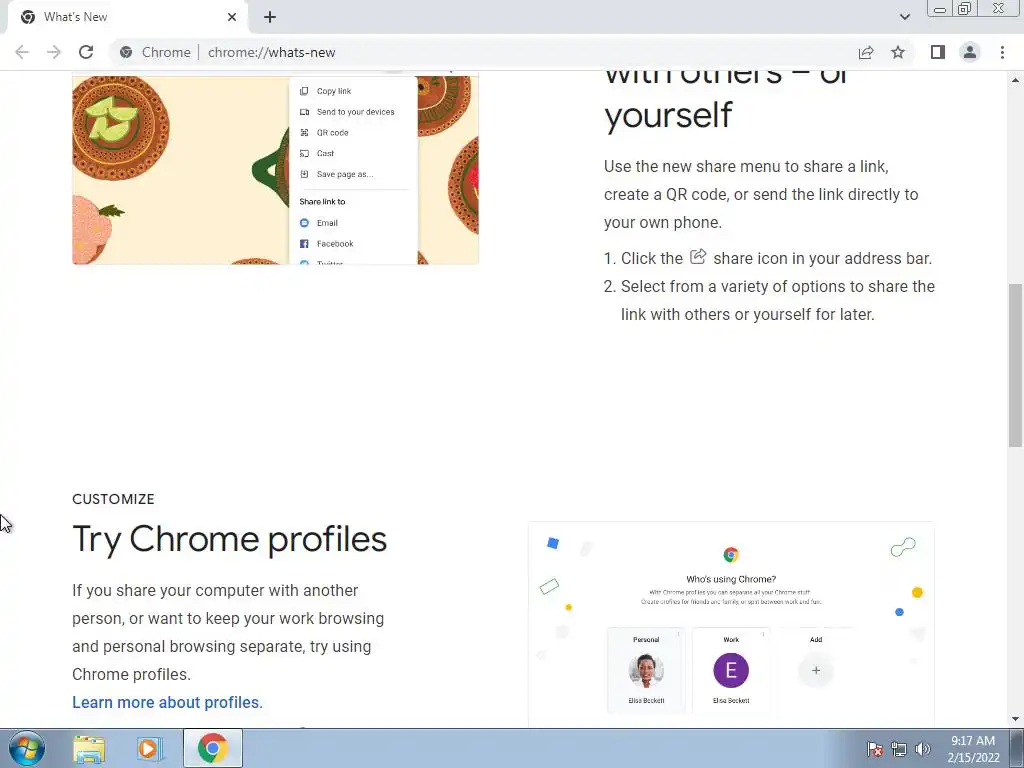Bookmark this tab with the star icon
Image resolution: width=1024 pixels, height=768 pixels.
(x=898, y=52)
